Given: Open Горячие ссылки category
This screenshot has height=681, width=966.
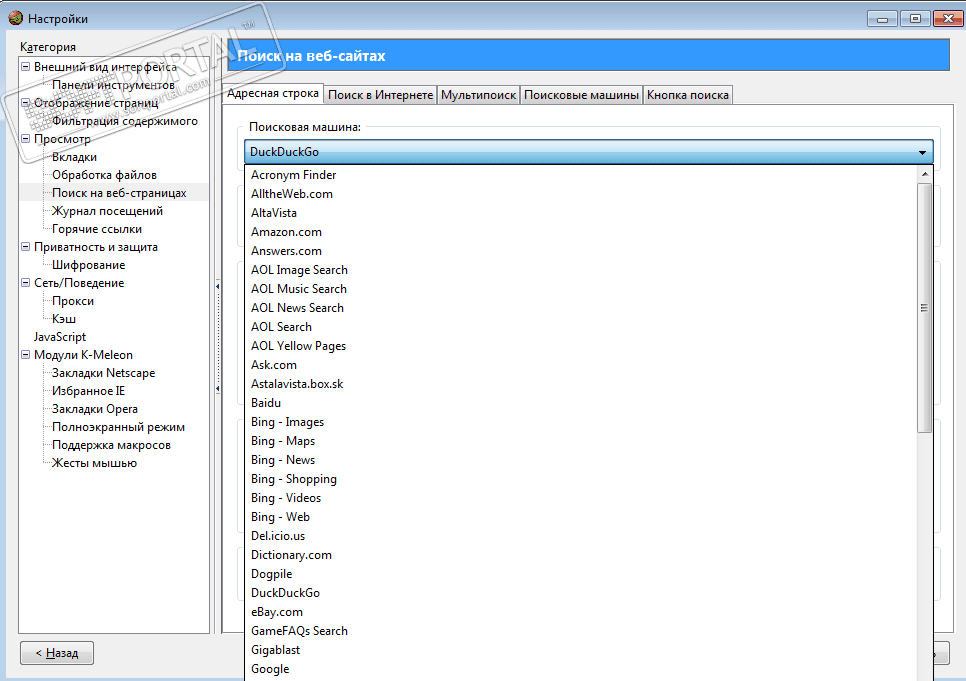Looking at the screenshot, I should tap(97, 229).
